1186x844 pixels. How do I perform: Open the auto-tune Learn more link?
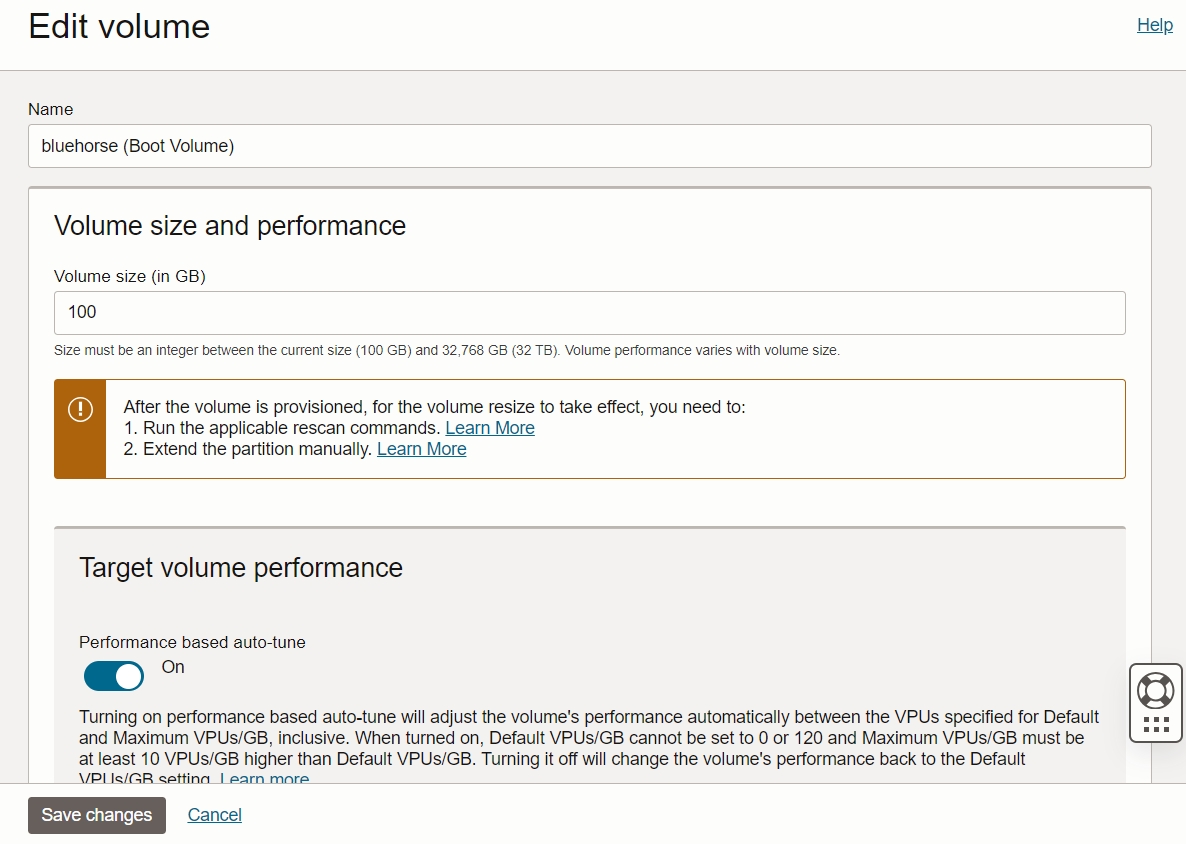pyautogui.click(x=264, y=778)
